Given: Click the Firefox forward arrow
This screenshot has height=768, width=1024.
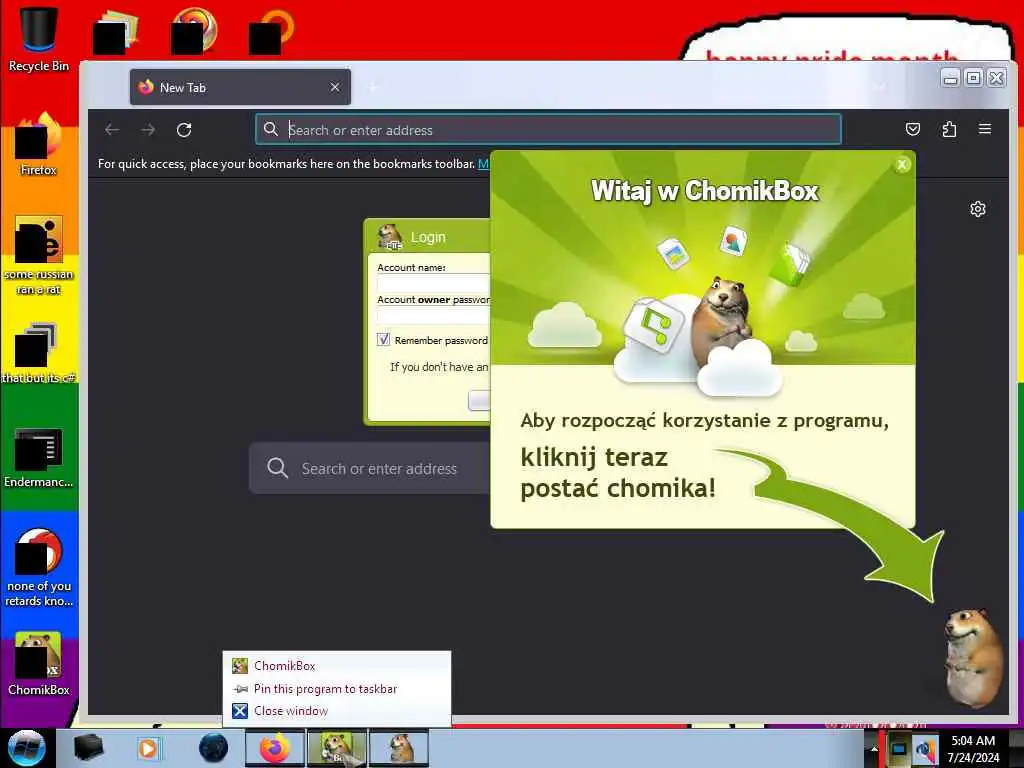Looking at the screenshot, I should (x=148, y=130).
